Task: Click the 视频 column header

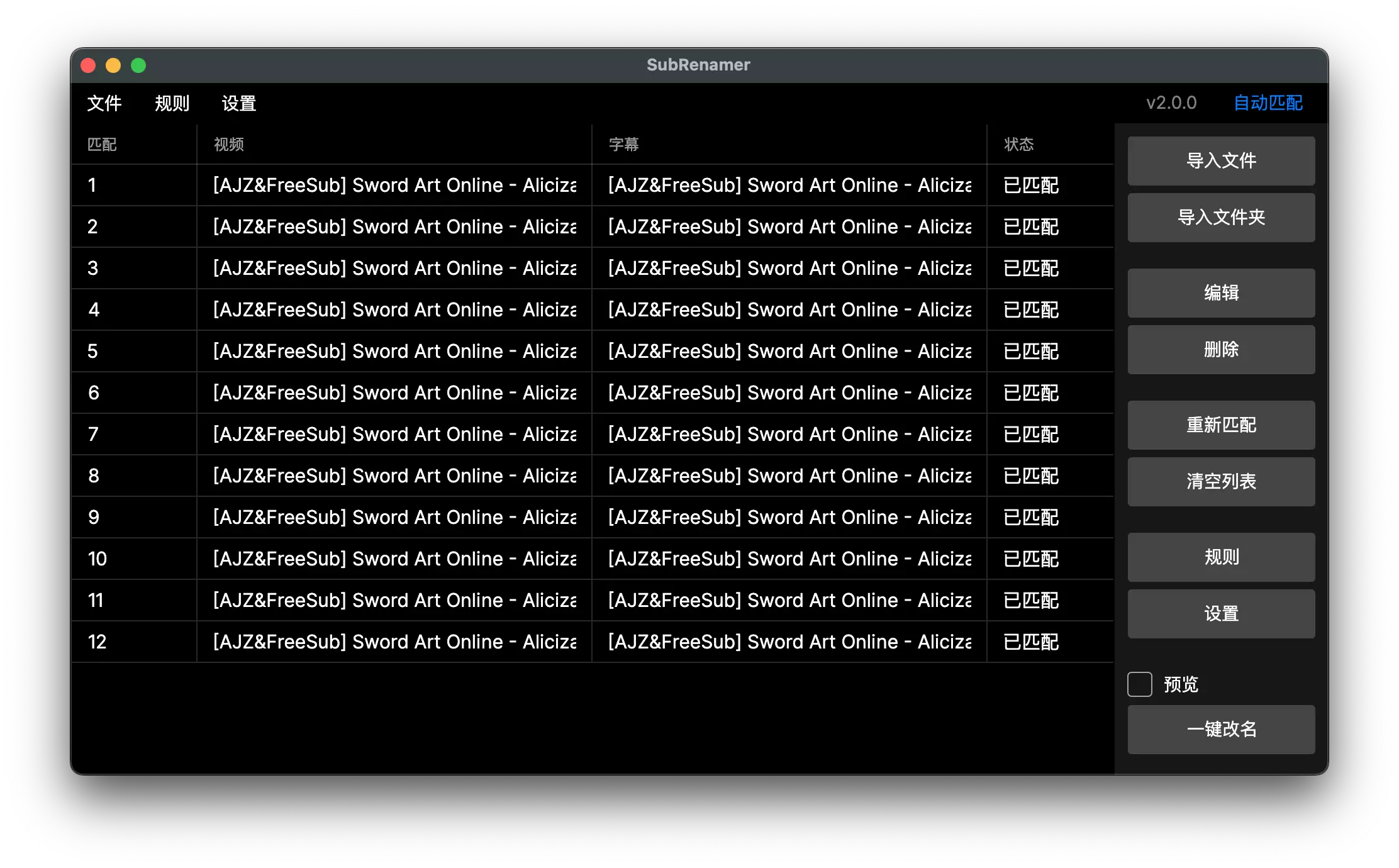Action: click(x=229, y=145)
